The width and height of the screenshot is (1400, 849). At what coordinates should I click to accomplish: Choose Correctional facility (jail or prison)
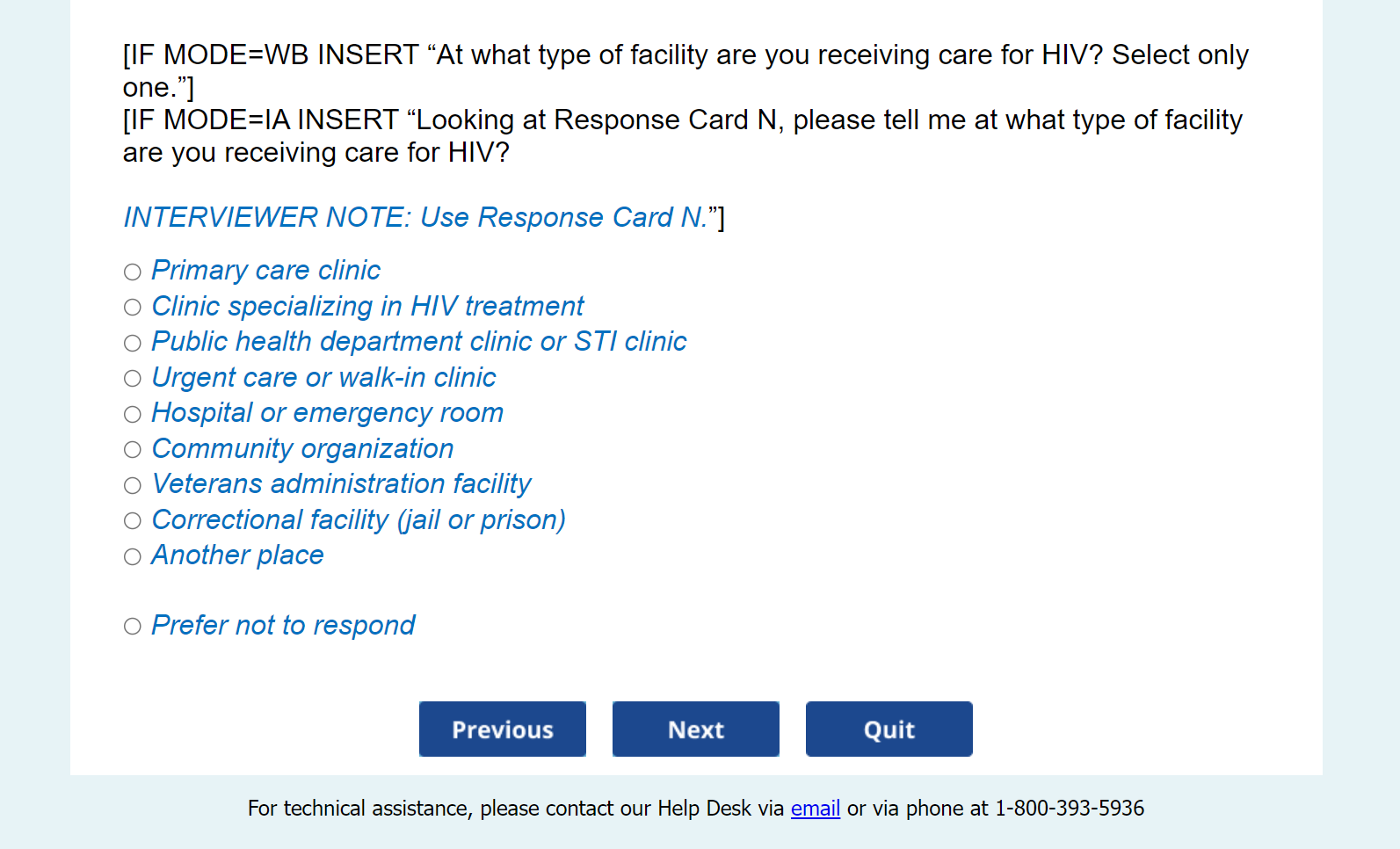pyautogui.click(x=133, y=521)
